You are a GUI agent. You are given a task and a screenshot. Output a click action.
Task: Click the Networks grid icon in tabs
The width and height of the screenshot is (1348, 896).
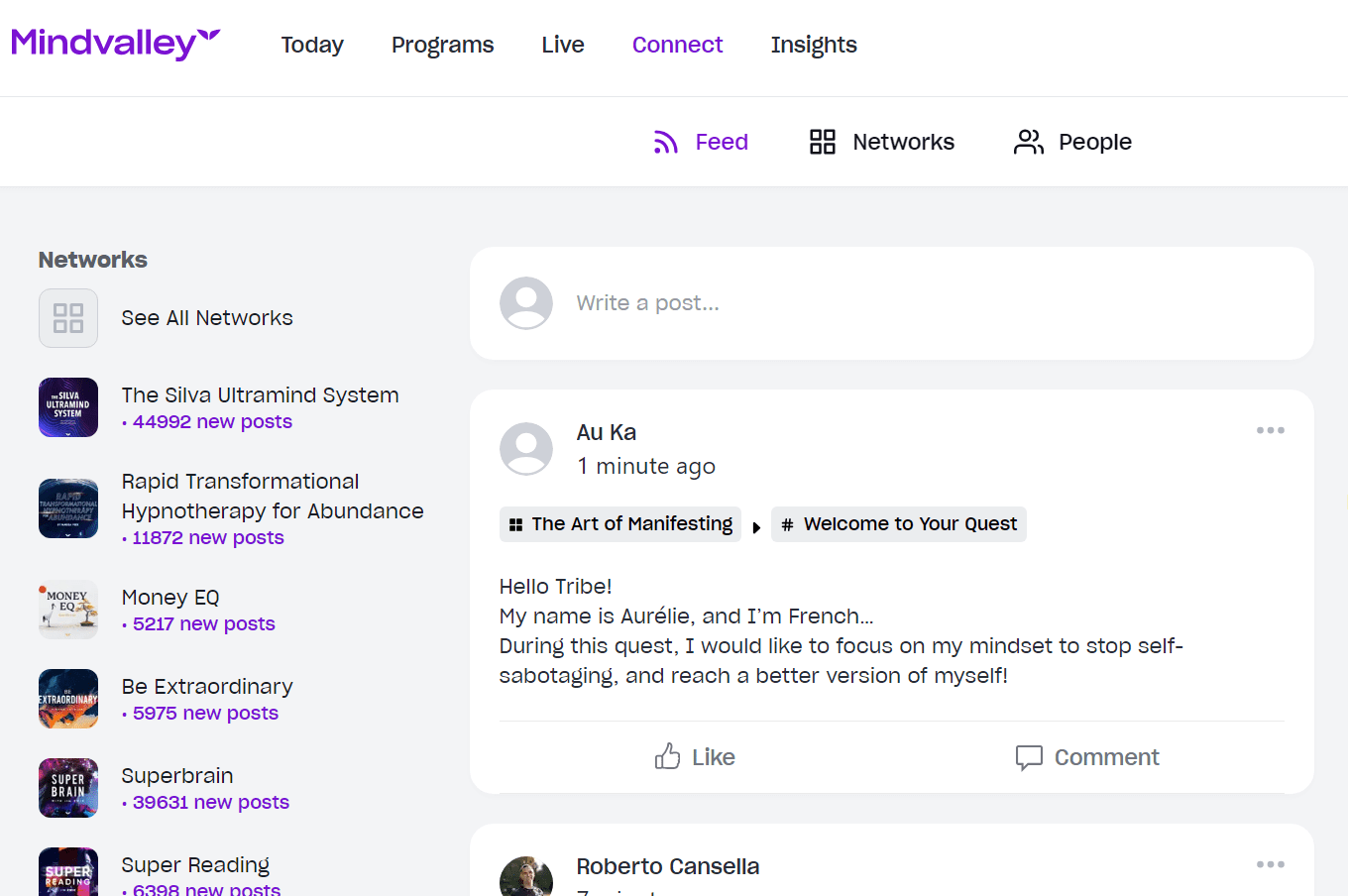(x=823, y=142)
